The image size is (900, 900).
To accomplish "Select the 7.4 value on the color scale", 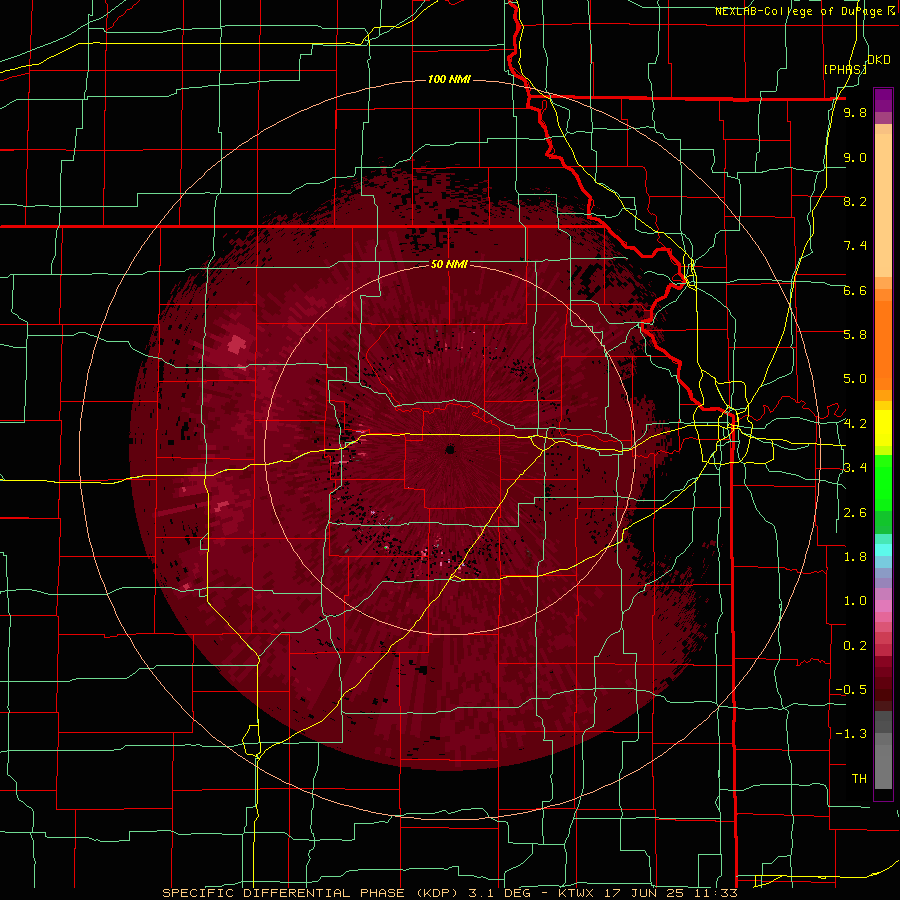I will click(855, 246).
